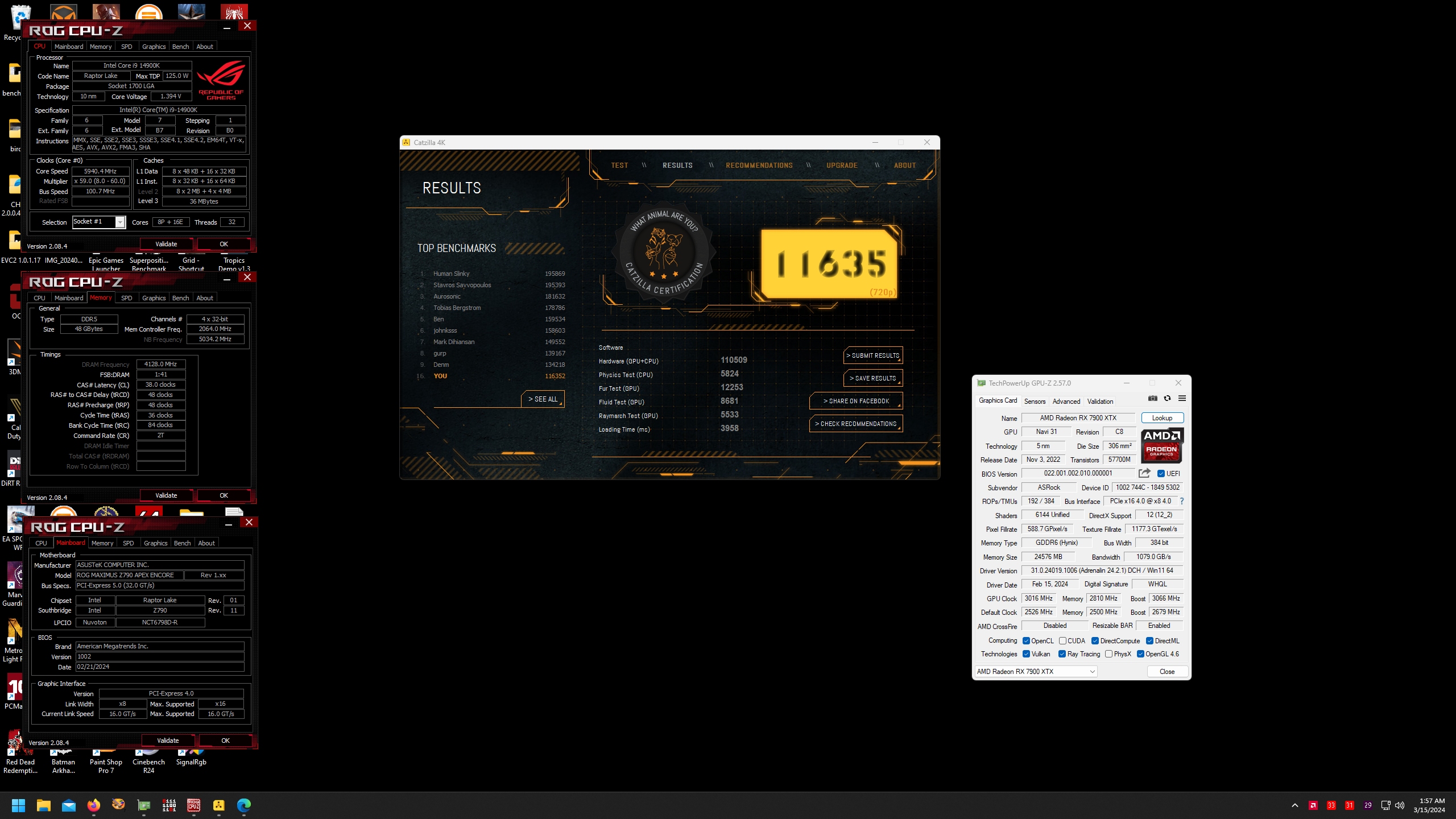Toggle the OpenGL 4.6 checkbox
Image resolution: width=1456 pixels, height=819 pixels.
tap(1140, 654)
